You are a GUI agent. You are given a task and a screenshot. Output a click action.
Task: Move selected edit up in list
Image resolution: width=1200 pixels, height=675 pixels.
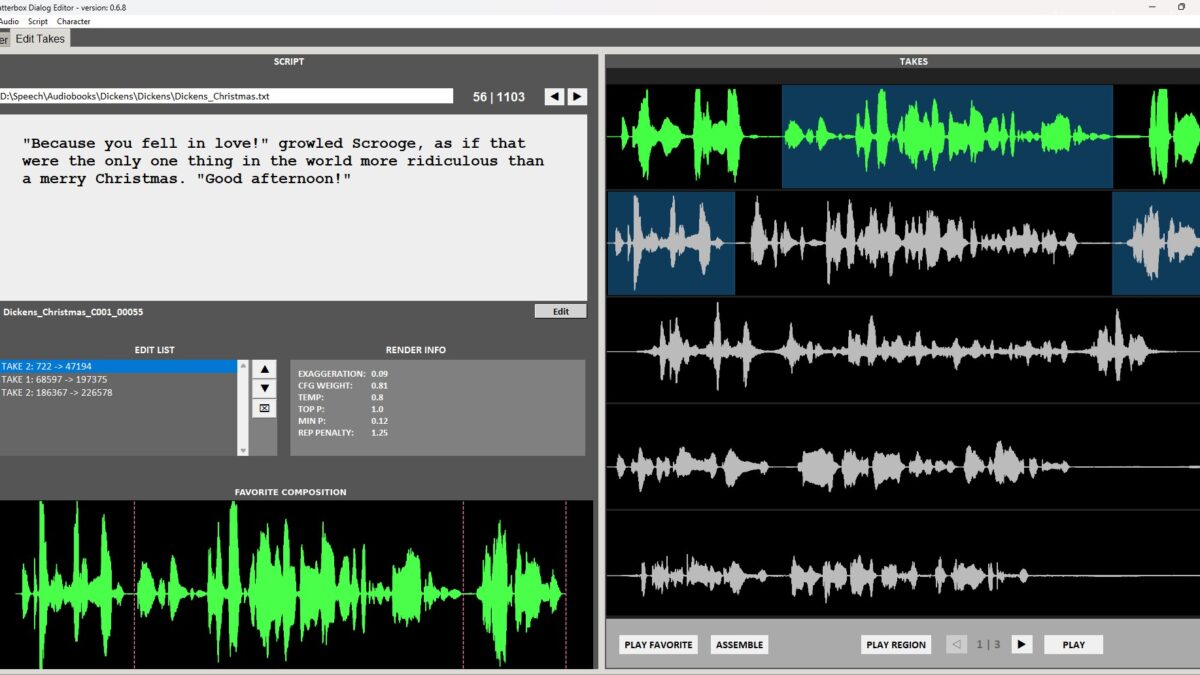coord(264,368)
